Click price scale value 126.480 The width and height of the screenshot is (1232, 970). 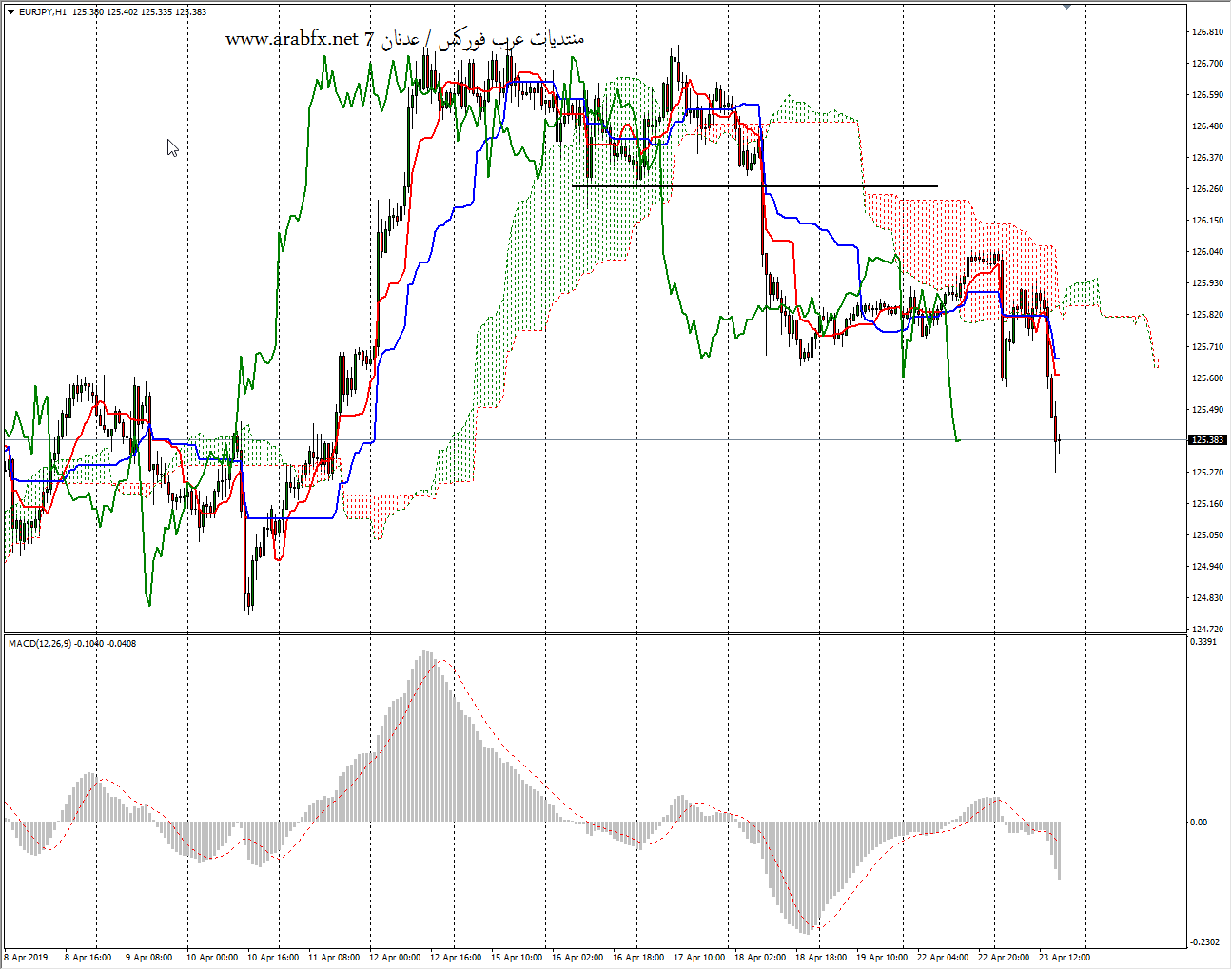tap(1206, 126)
